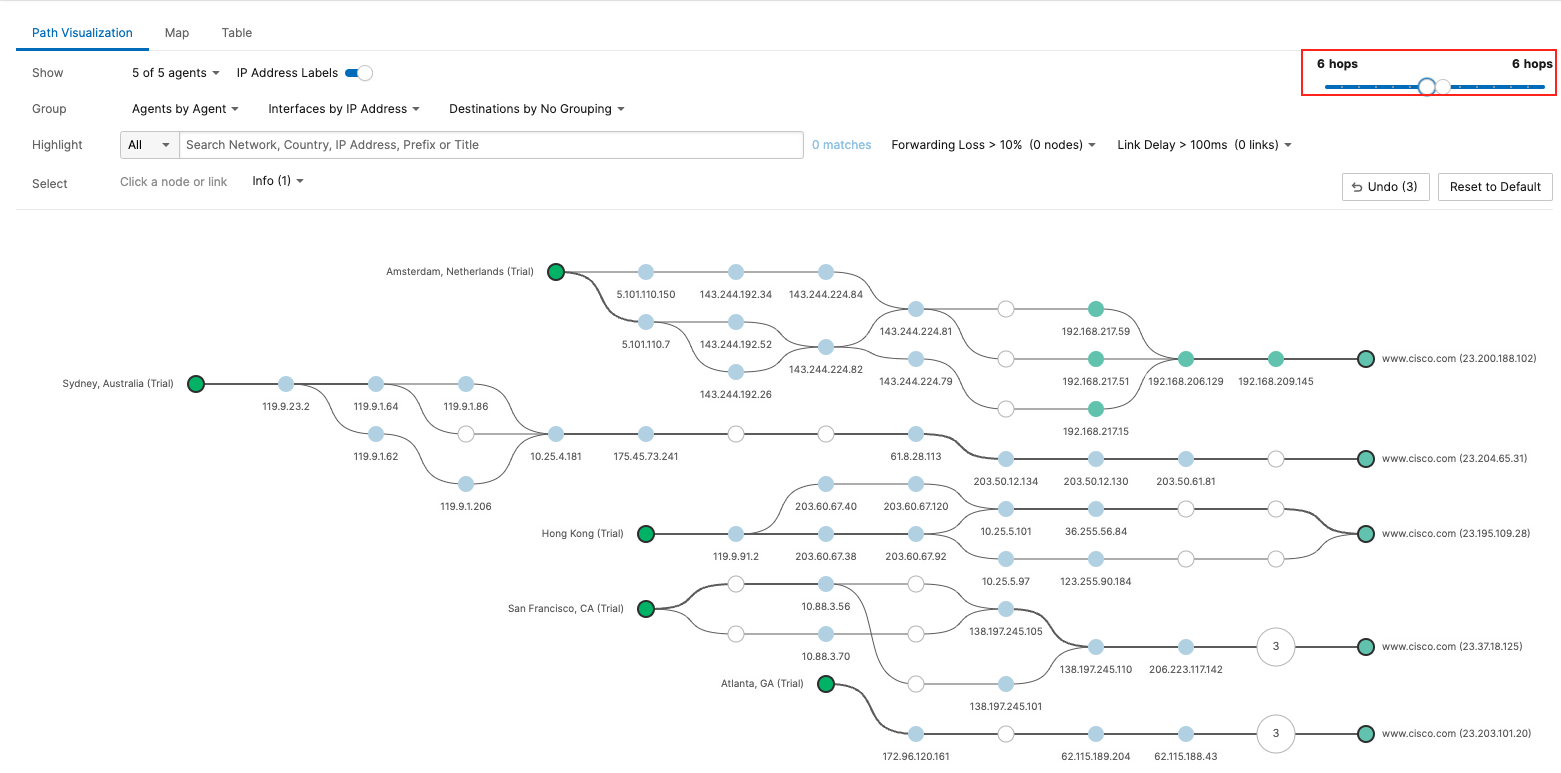Click the node labeled 192.168.206.129
Image resolution: width=1561 pixels, height=773 pixels.
(1186, 359)
